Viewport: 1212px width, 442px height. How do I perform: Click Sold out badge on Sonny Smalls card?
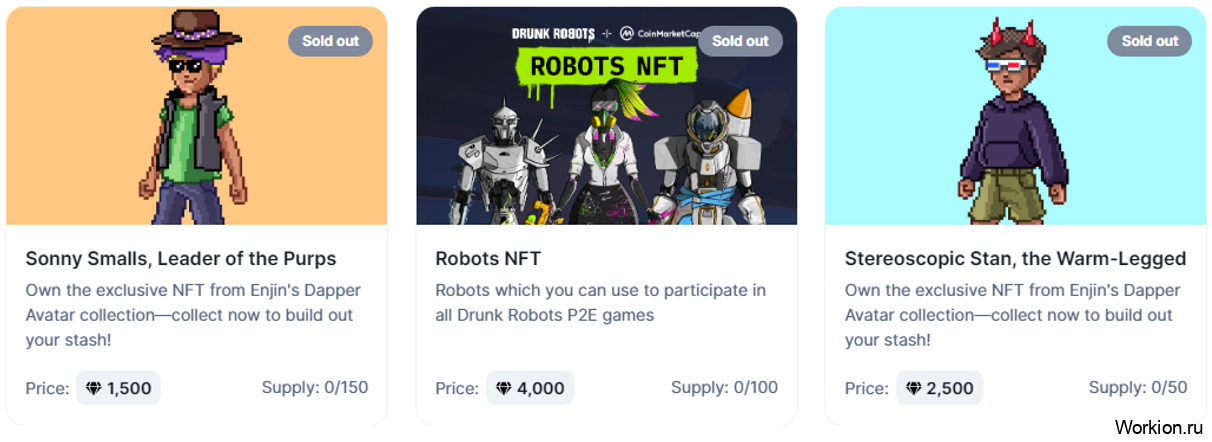pyautogui.click(x=330, y=41)
